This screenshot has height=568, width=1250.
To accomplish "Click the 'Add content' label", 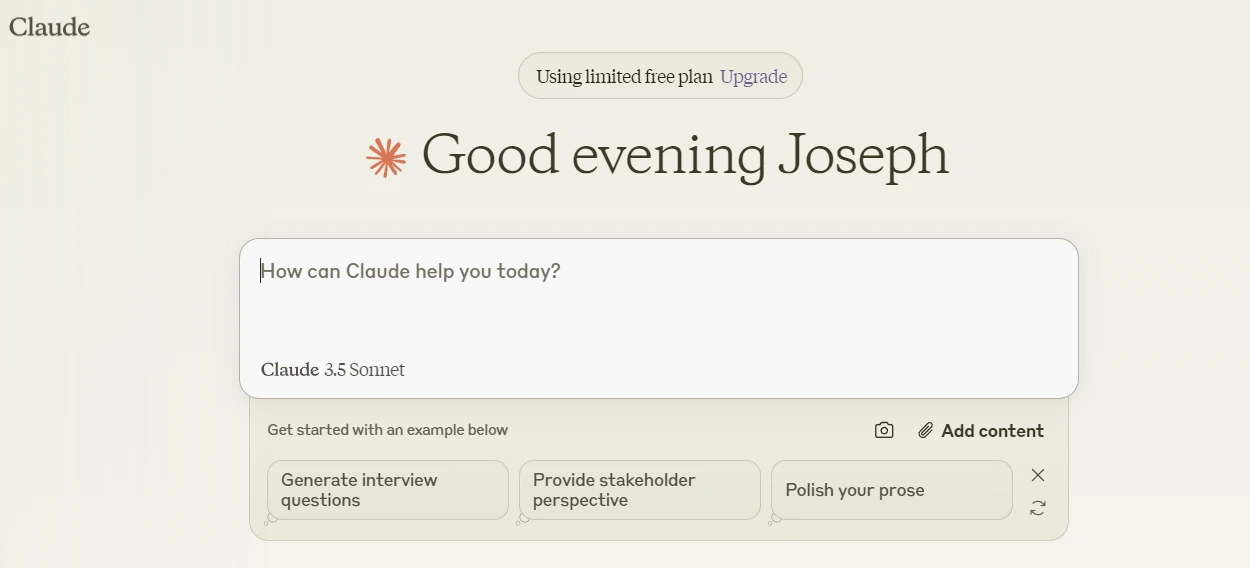I will (x=992, y=431).
